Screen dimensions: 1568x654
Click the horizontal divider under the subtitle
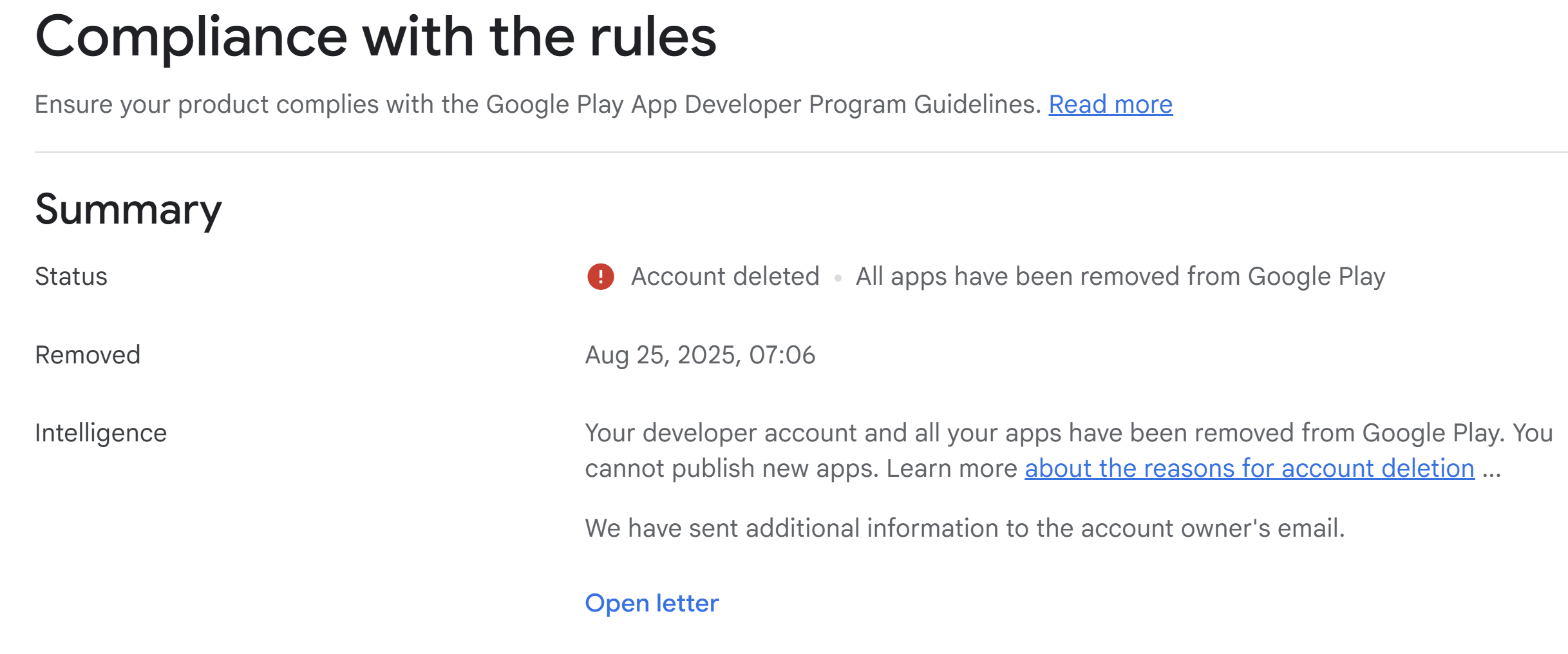pos(801,152)
